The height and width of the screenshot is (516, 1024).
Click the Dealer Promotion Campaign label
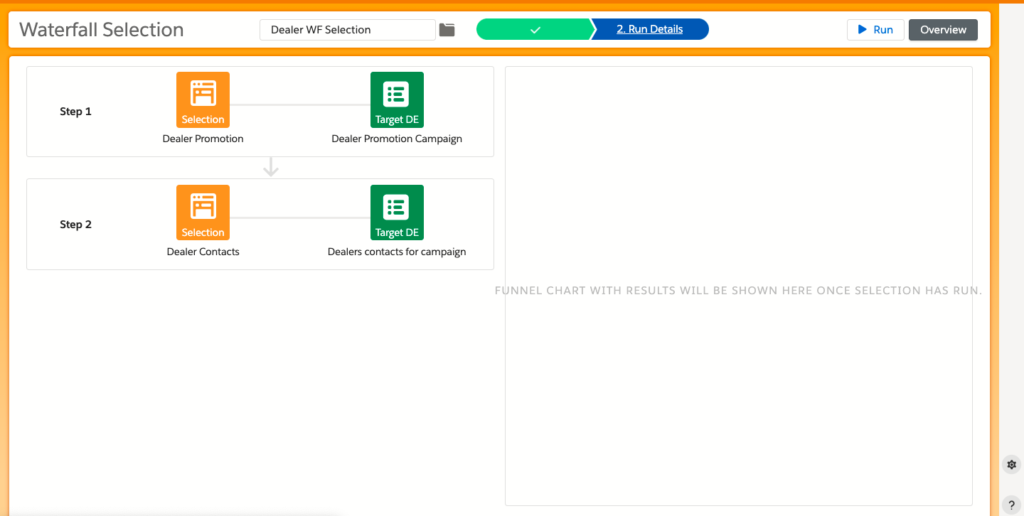click(397, 139)
